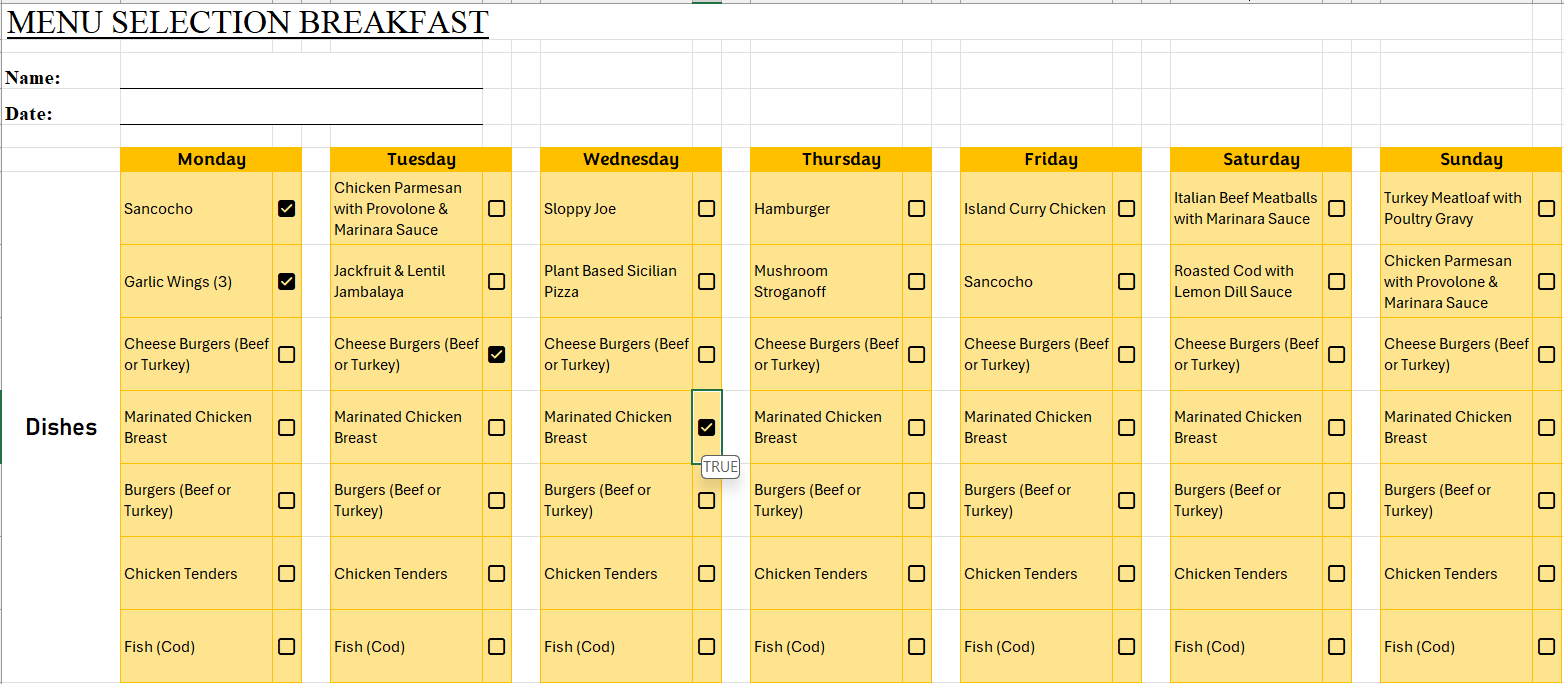This screenshot has width=1564, height=684.
Task: Select the Wednesday column header cell
Action: [x=630, y=159]
